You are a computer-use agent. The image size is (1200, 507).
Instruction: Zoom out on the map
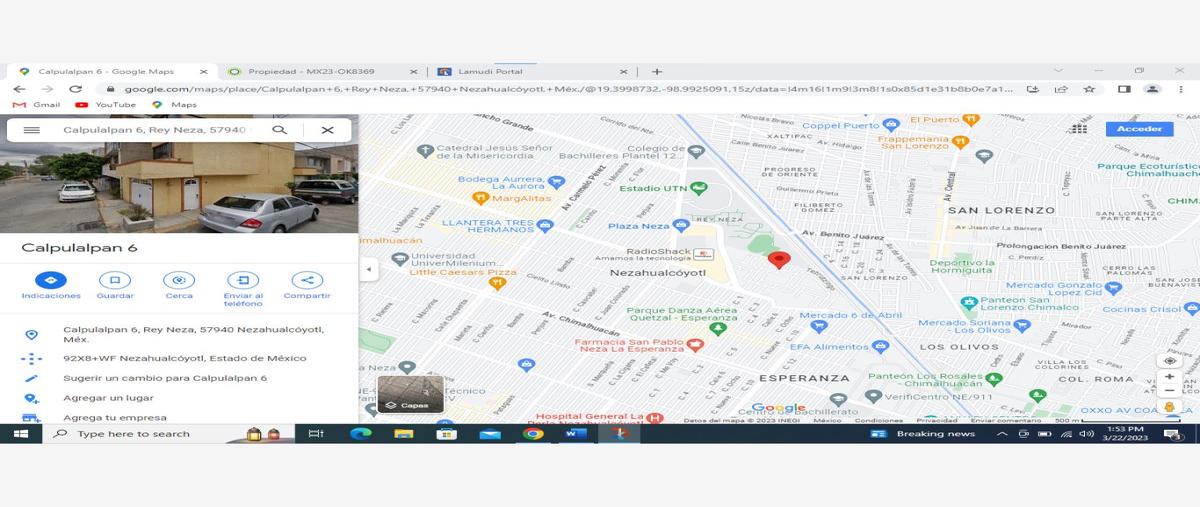[x=1169, y=391]
